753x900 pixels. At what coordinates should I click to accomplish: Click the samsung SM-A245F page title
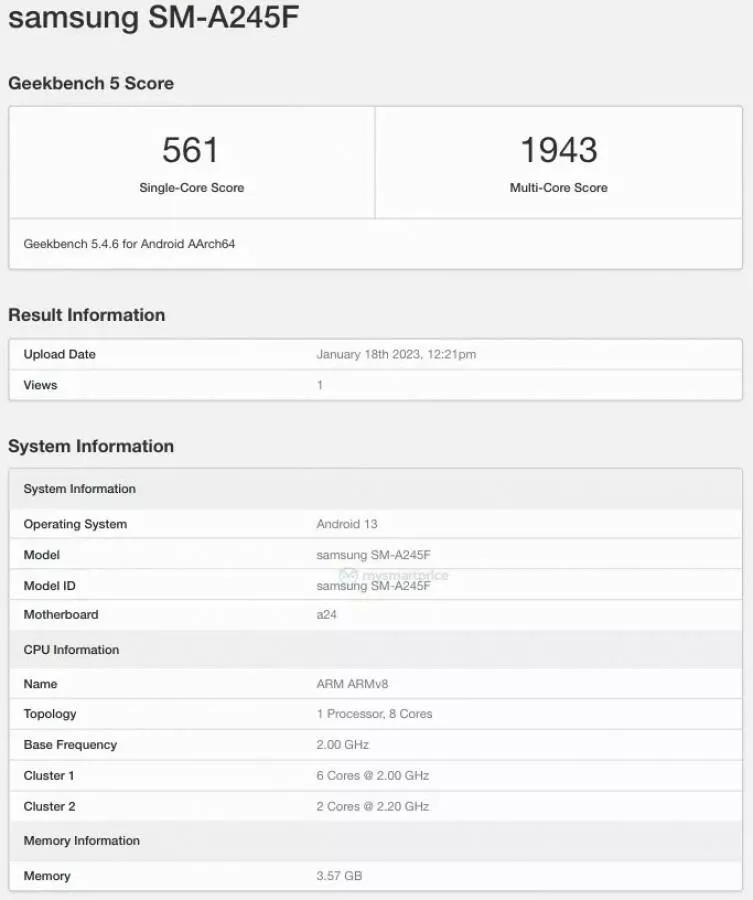pyautogui.click(x=153, y=17)
